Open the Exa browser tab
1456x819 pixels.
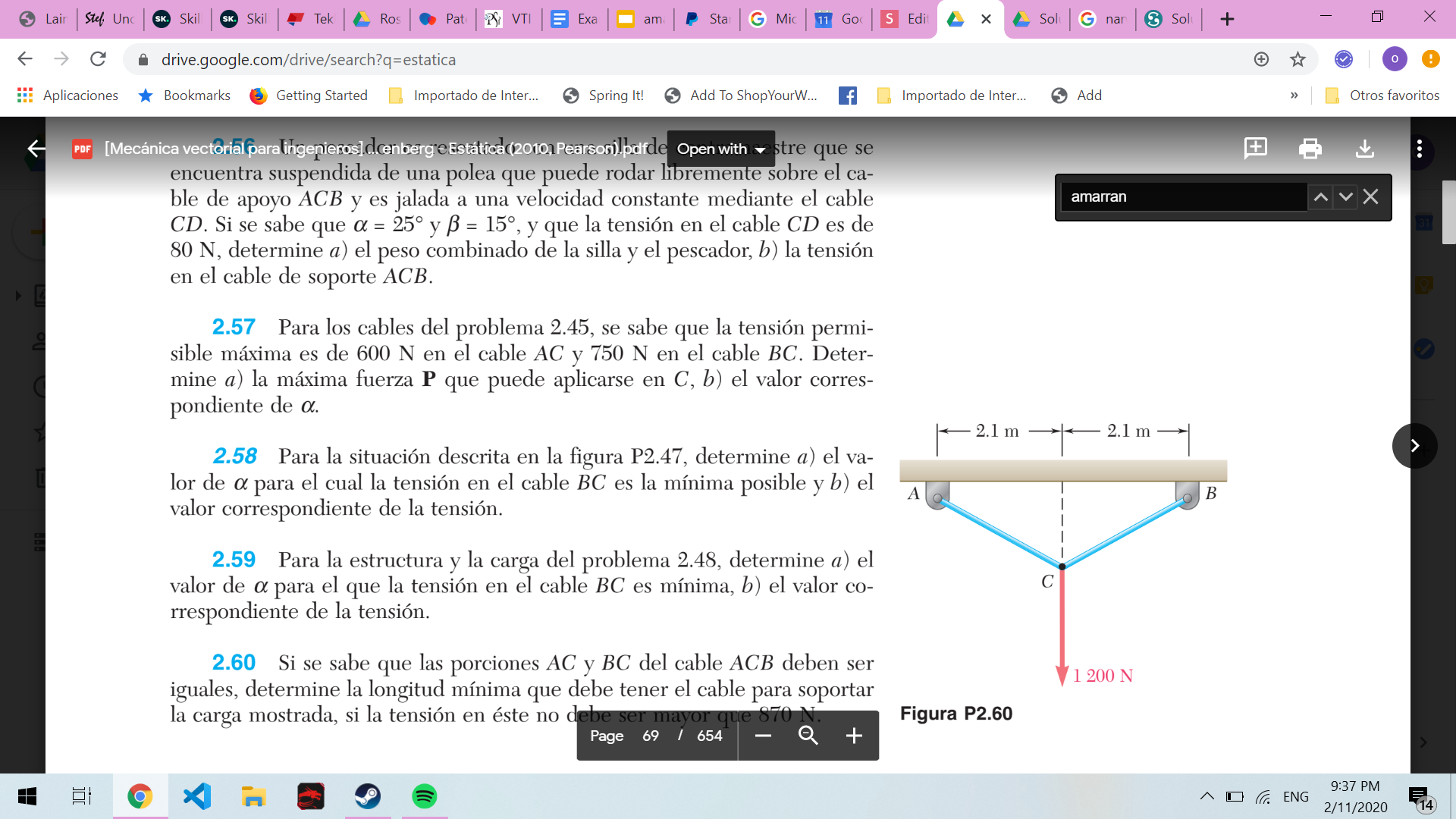coord(575,19)
